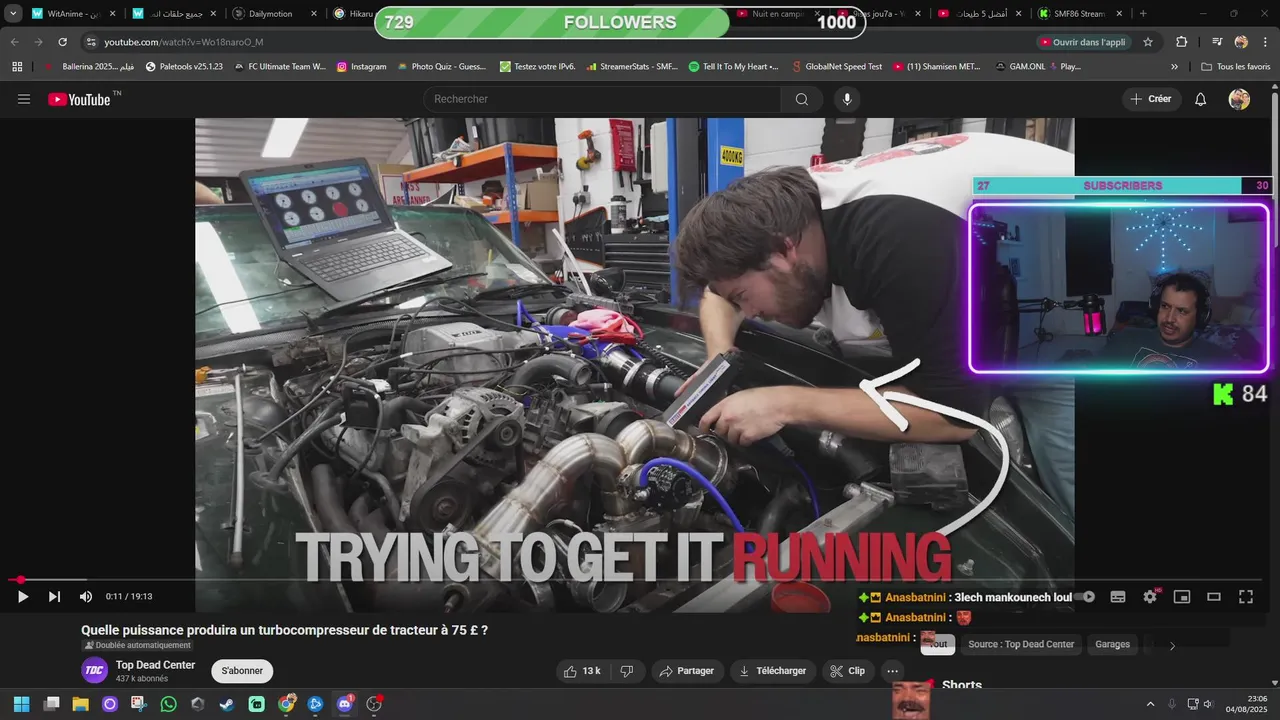Screen dimensions: 1280x720
Task: Select Source : Top Dead Center chip
Action: 1021,645
